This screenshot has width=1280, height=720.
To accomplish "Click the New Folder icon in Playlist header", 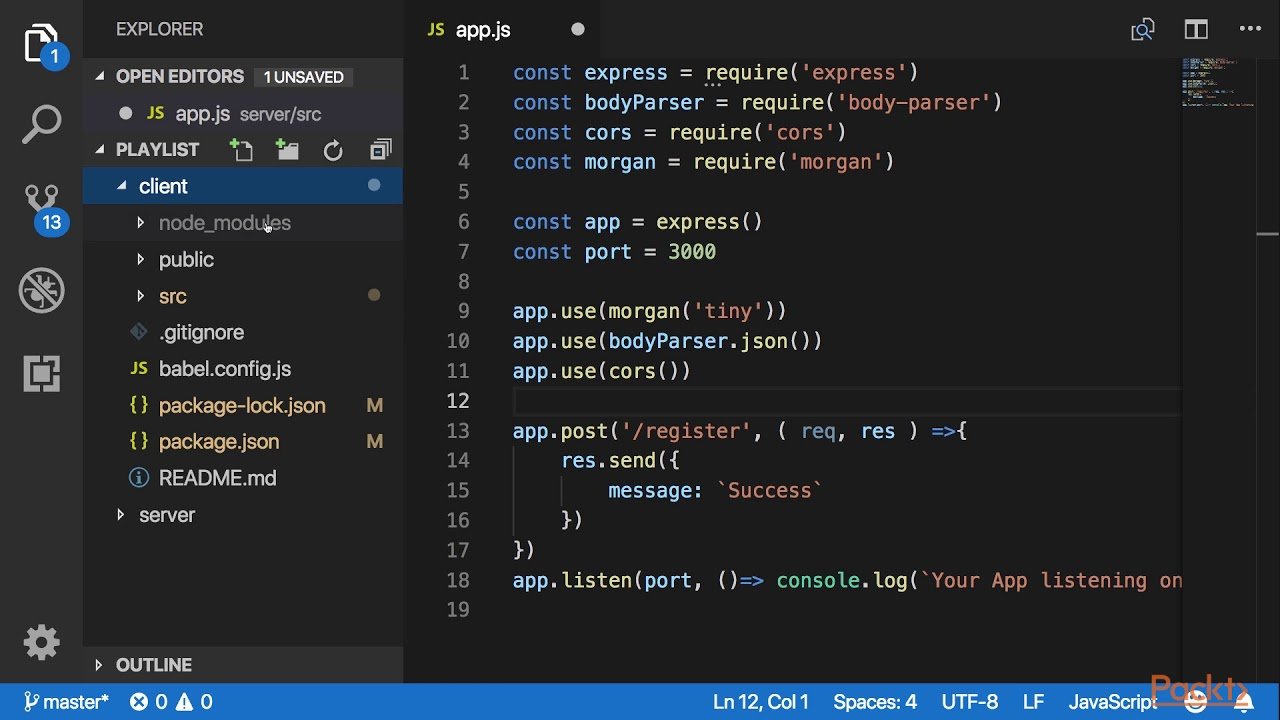I will click(288, 150).
